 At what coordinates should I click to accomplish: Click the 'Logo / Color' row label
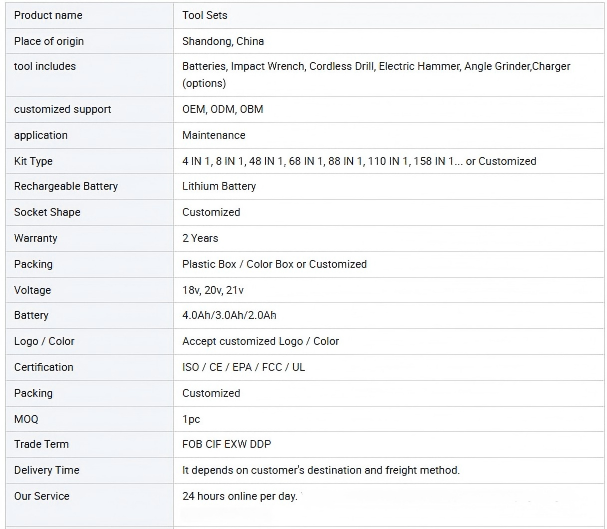44,341
